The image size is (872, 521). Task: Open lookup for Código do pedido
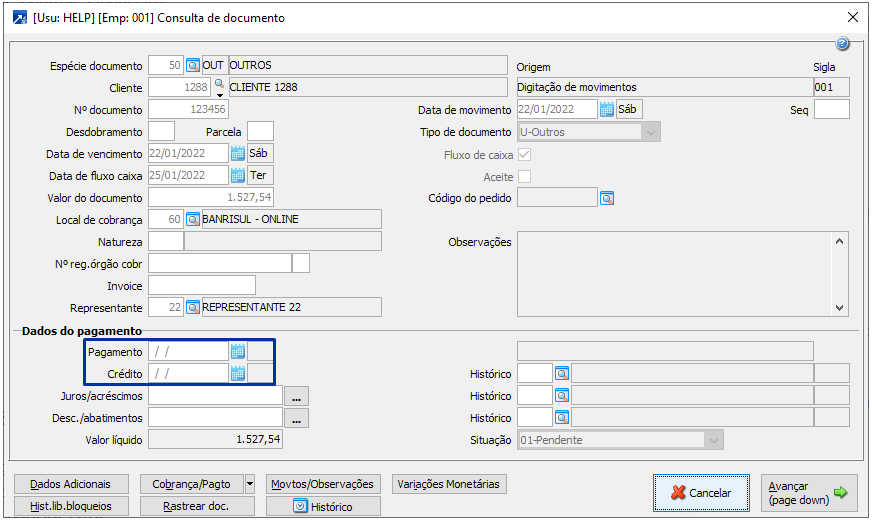606,198
